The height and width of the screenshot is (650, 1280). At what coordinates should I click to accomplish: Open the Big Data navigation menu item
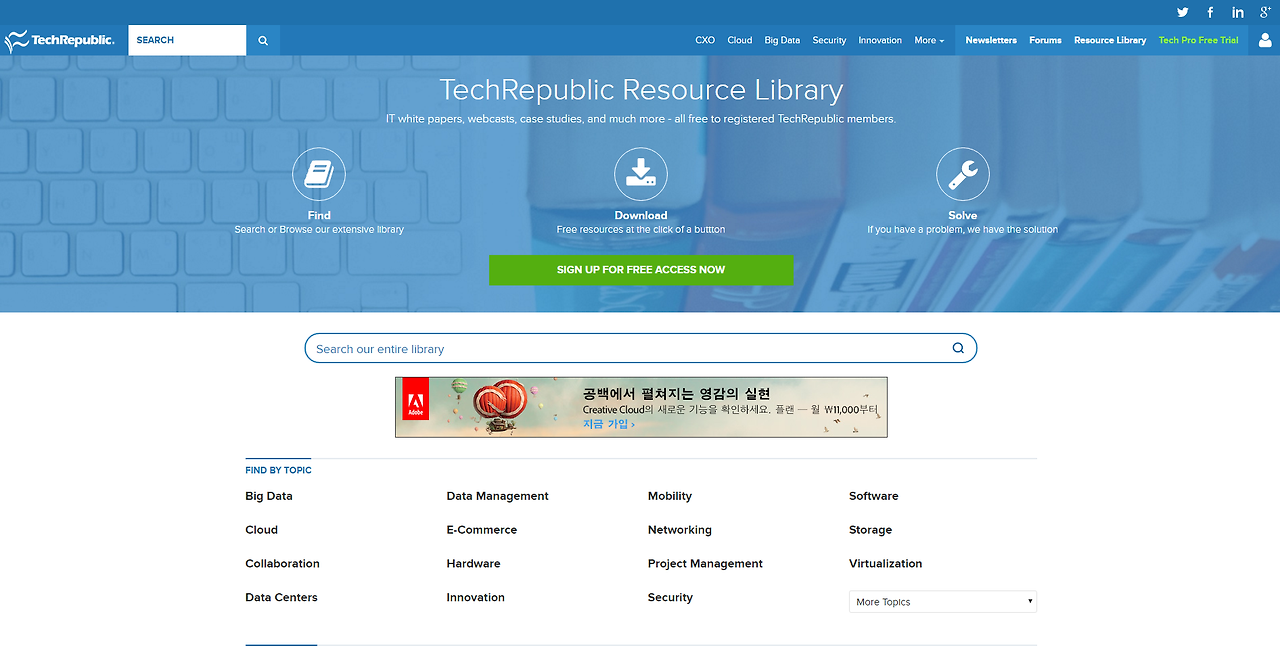pos(782,40)
